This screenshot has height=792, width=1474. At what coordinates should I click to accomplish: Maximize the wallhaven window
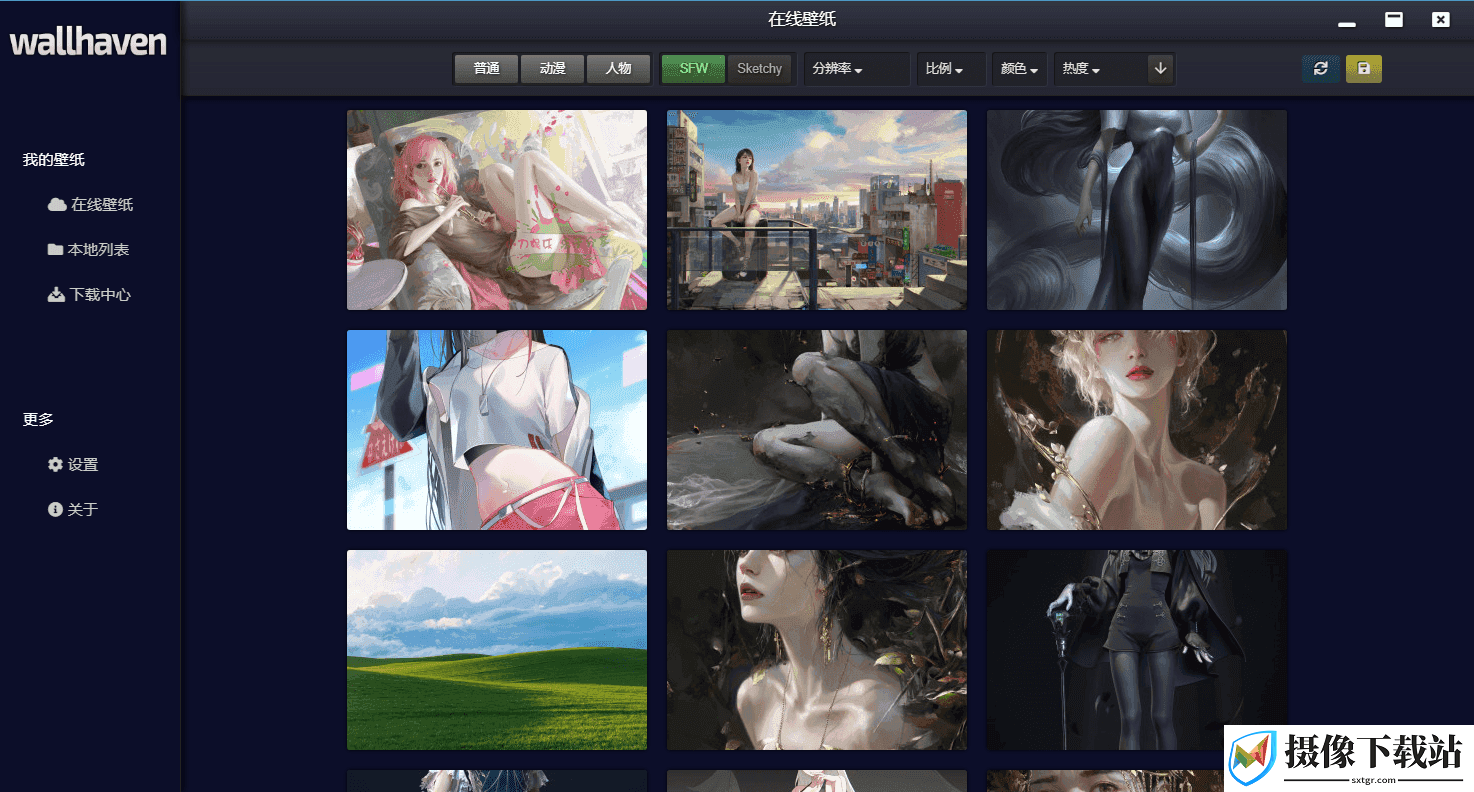click(1394, 19)
